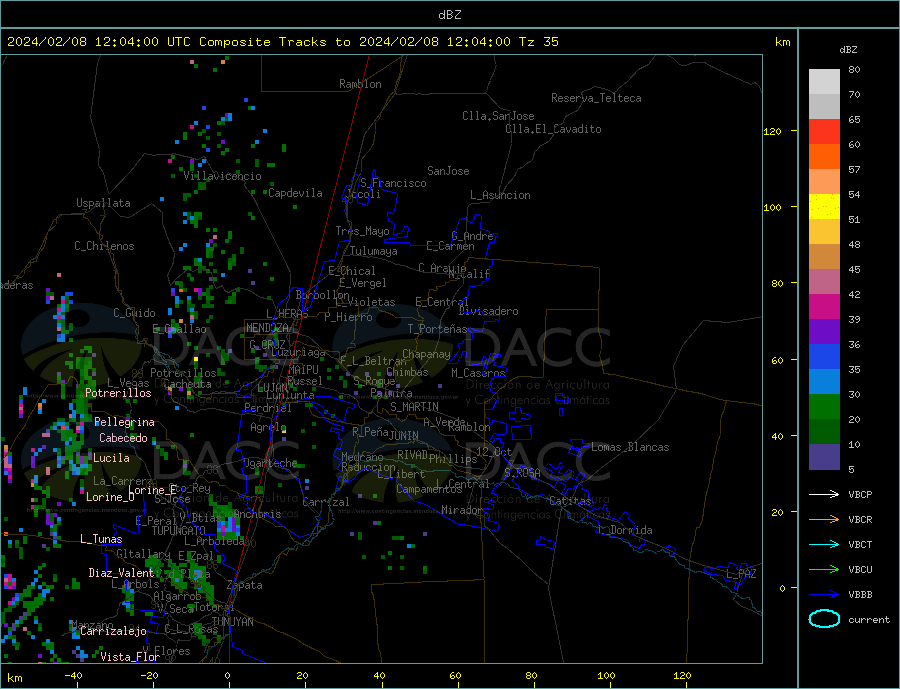Image resolution: width=900 pixels, height=689 pixels.
Task: Click the white VBCP arrow legend icon
Action: point(824,494)
